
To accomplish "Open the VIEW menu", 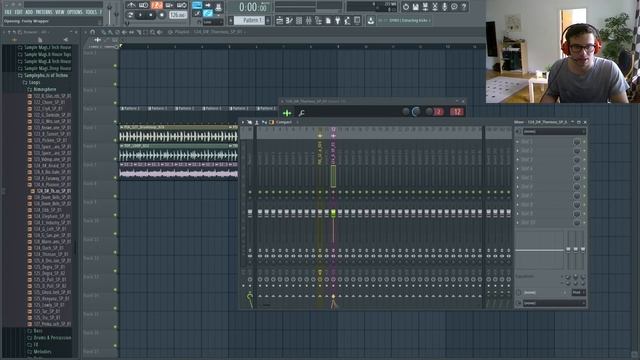I will click(60, 12).
